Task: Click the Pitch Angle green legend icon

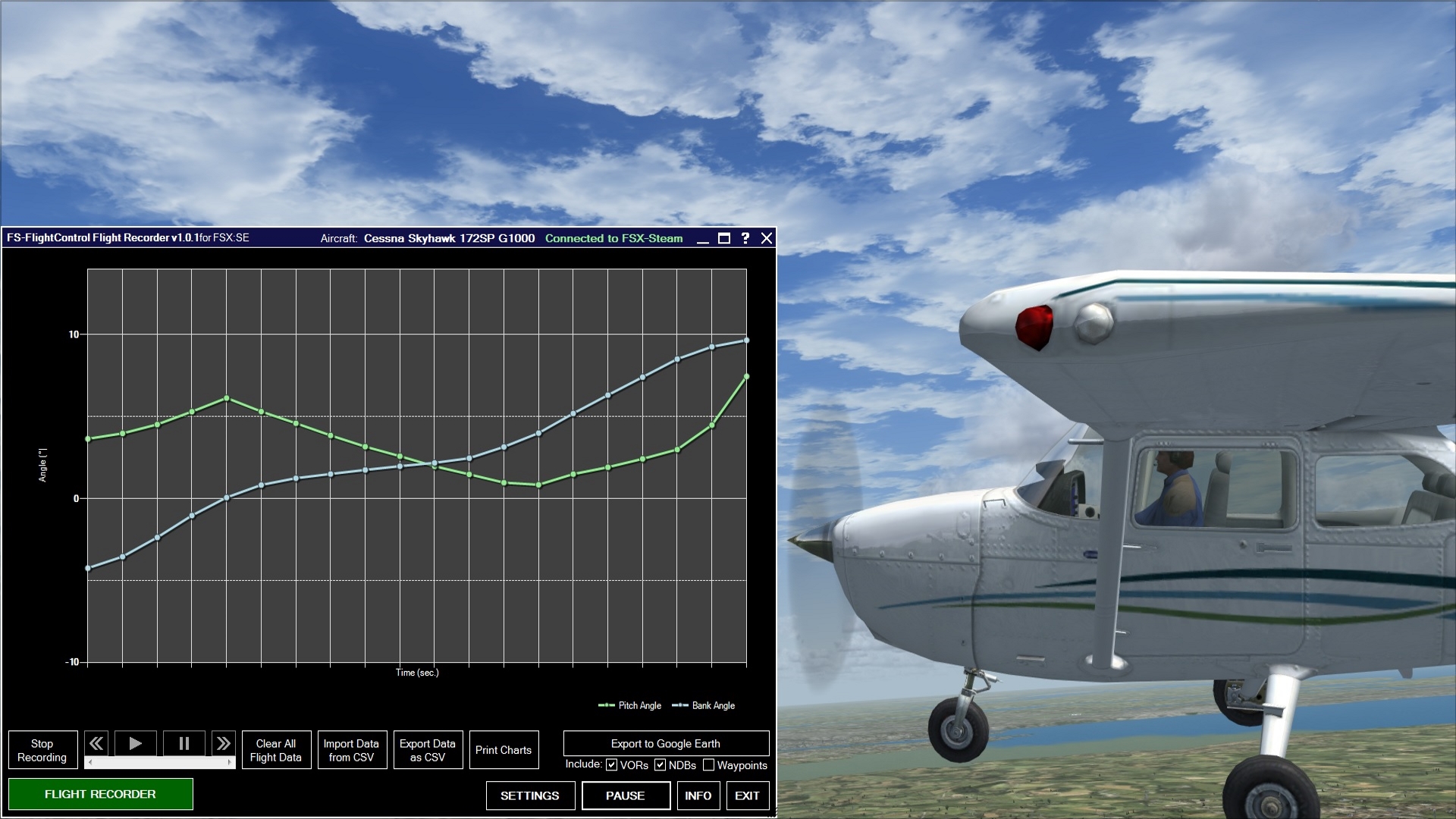Action: point(605,705)
